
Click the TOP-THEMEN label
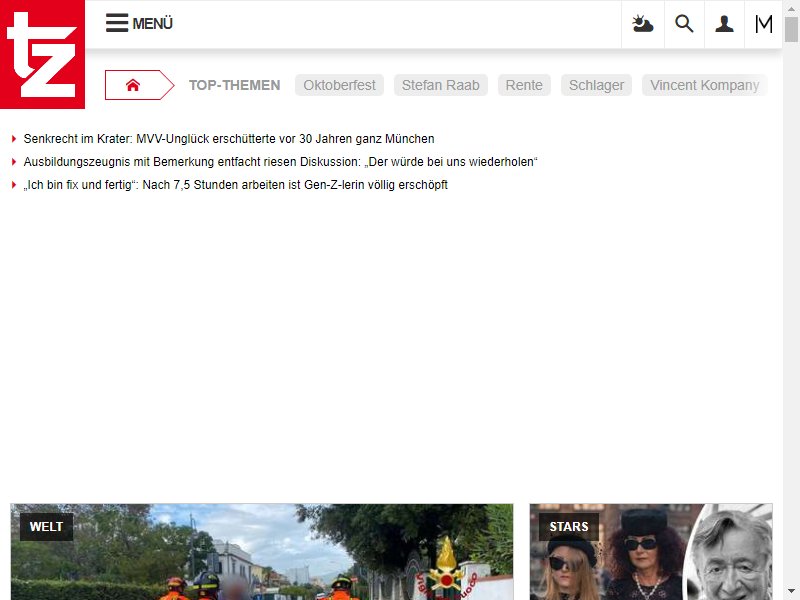(235, 85)
